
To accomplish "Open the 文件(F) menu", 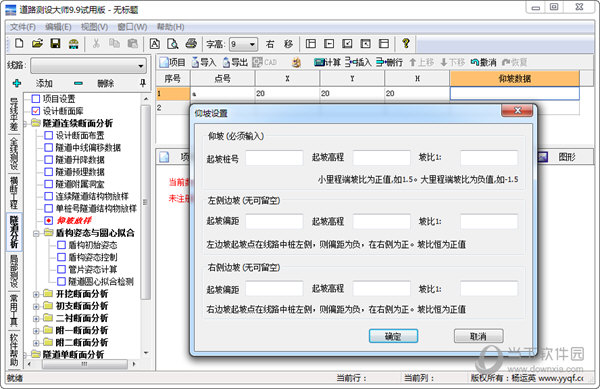I will (x=23, y=27).
